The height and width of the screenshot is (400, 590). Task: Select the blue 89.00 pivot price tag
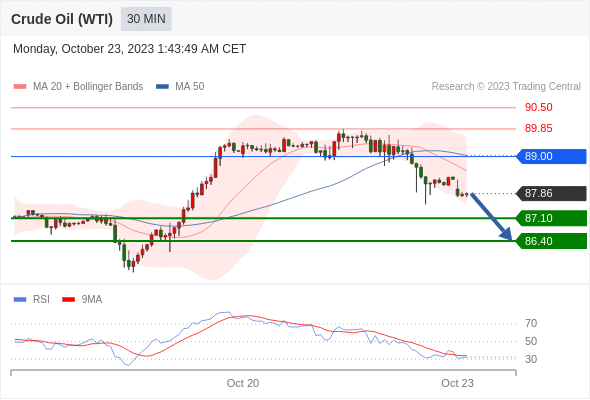pyautogui.click(x=551, y=156)
